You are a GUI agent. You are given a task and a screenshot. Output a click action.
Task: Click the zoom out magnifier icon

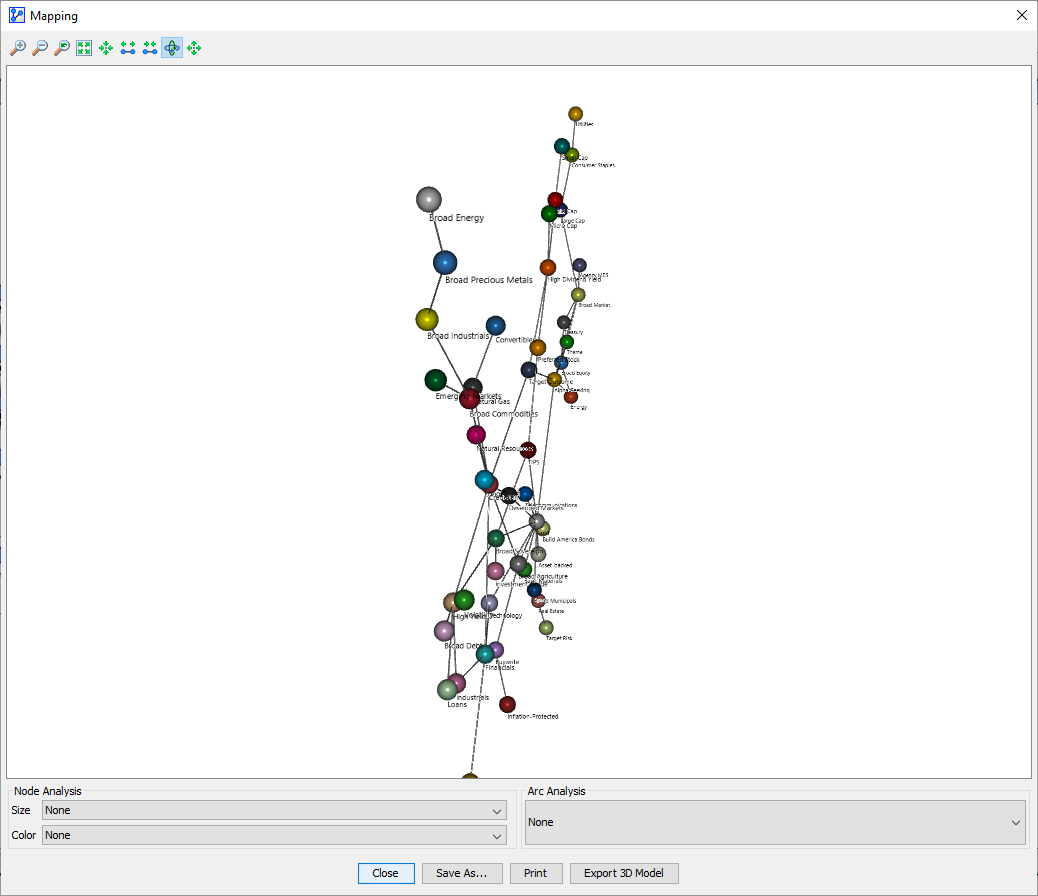tap(40, 48)
